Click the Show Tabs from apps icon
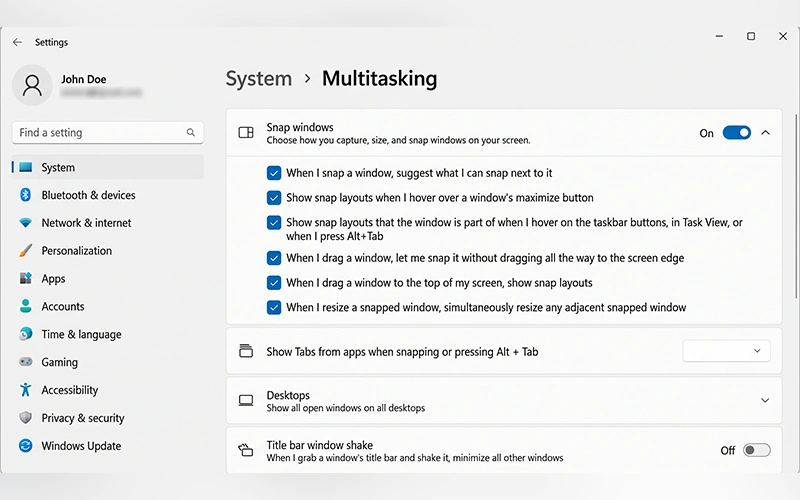 tap(246, 351)
